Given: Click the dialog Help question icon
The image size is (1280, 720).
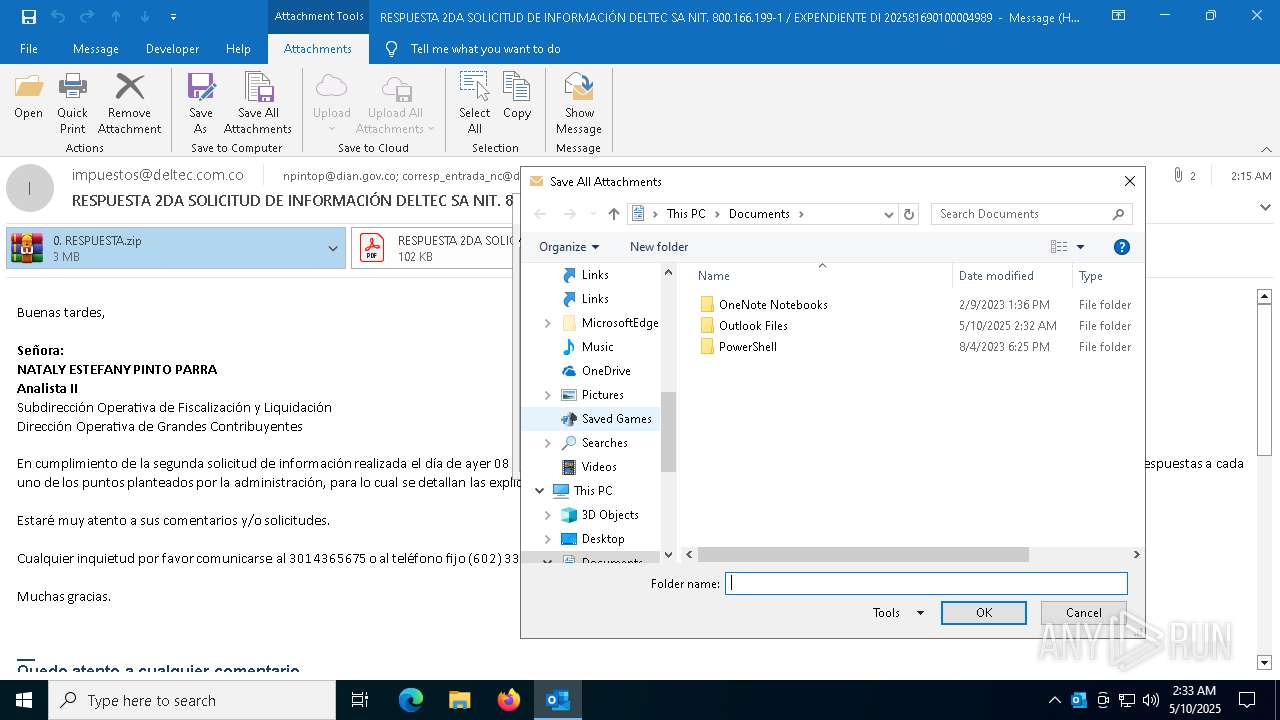Looking at the screenshot, I should point(1122,247).
